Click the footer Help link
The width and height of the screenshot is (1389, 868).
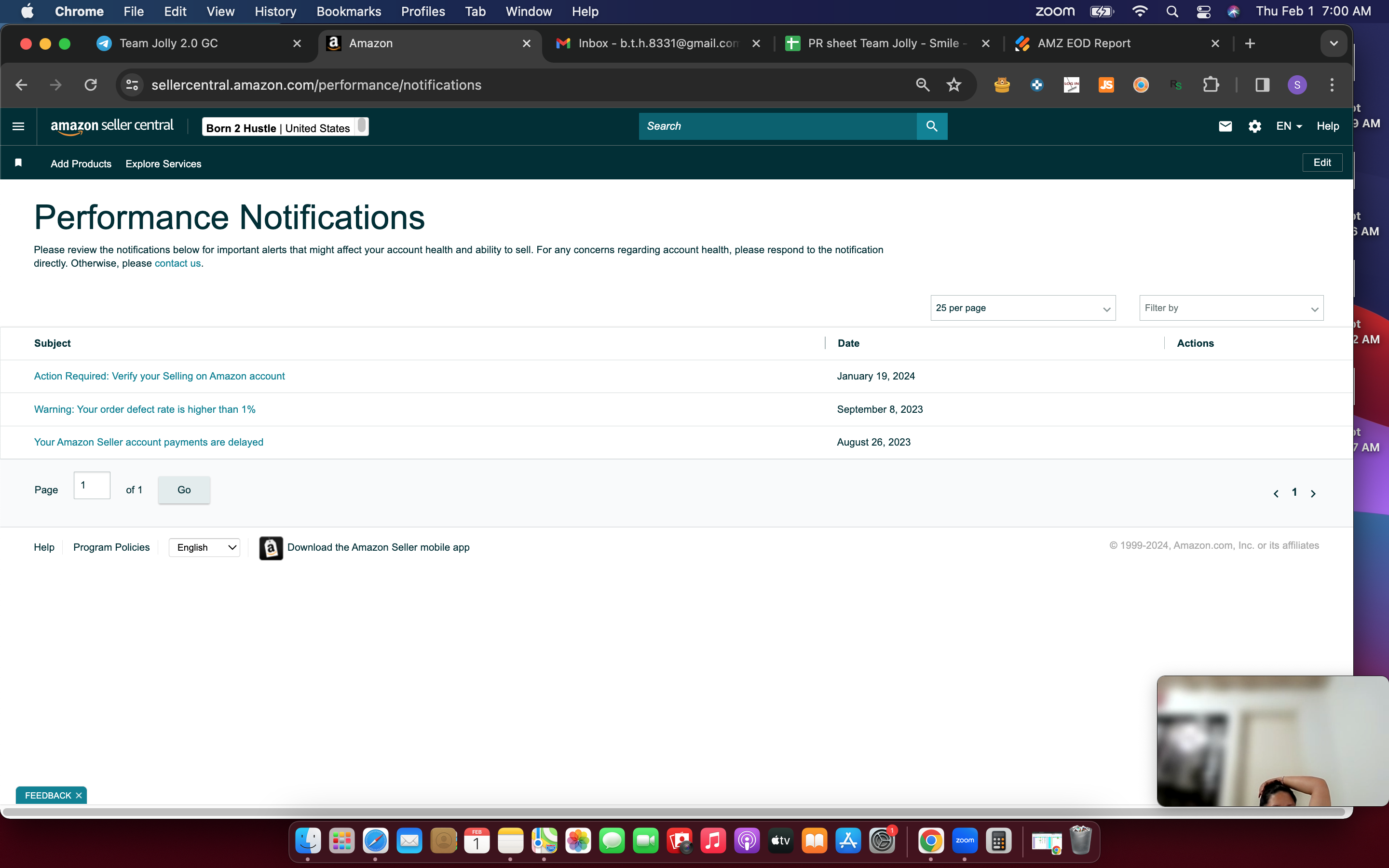tap(44, 547)
